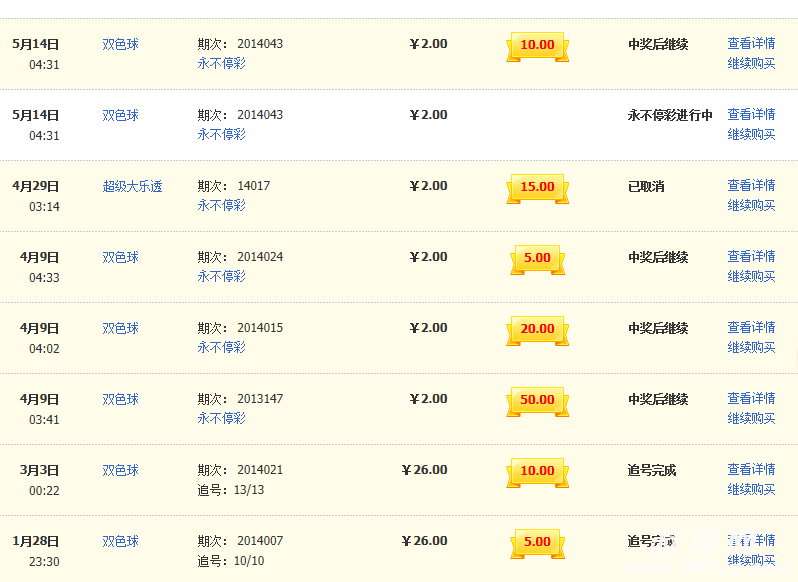Select 双色球 link in the 4月9日 04:02 row
798x582 pixels.
tap(120, 328)
